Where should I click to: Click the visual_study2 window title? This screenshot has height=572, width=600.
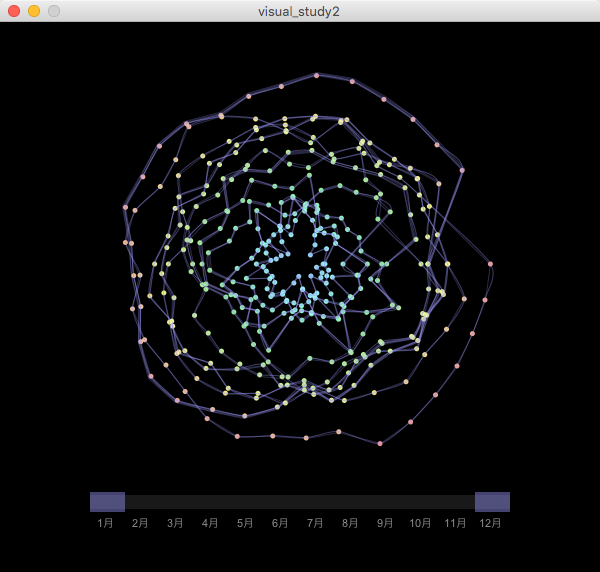point(299,11)
